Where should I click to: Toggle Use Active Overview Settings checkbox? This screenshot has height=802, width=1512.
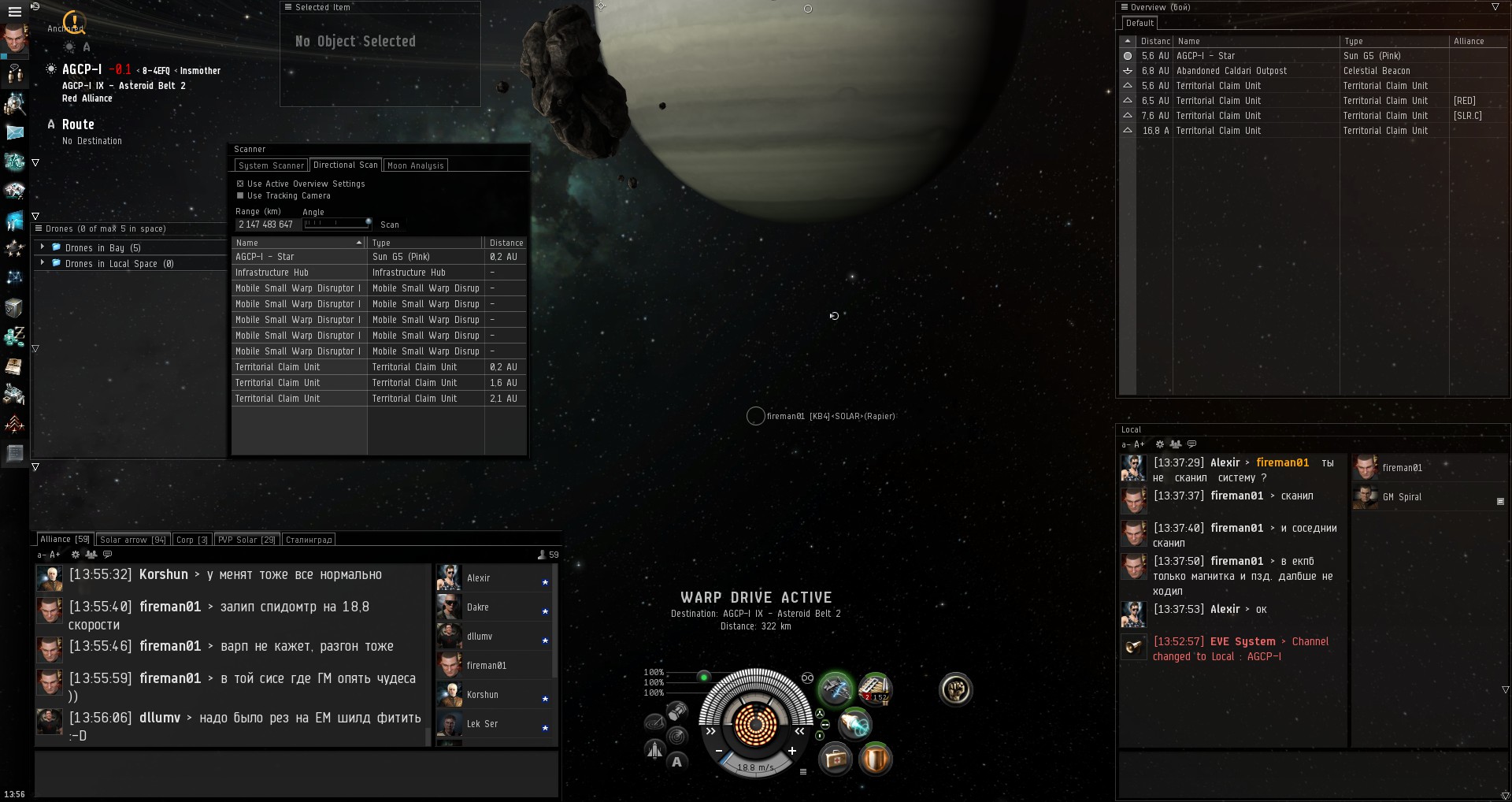[240, 184]
